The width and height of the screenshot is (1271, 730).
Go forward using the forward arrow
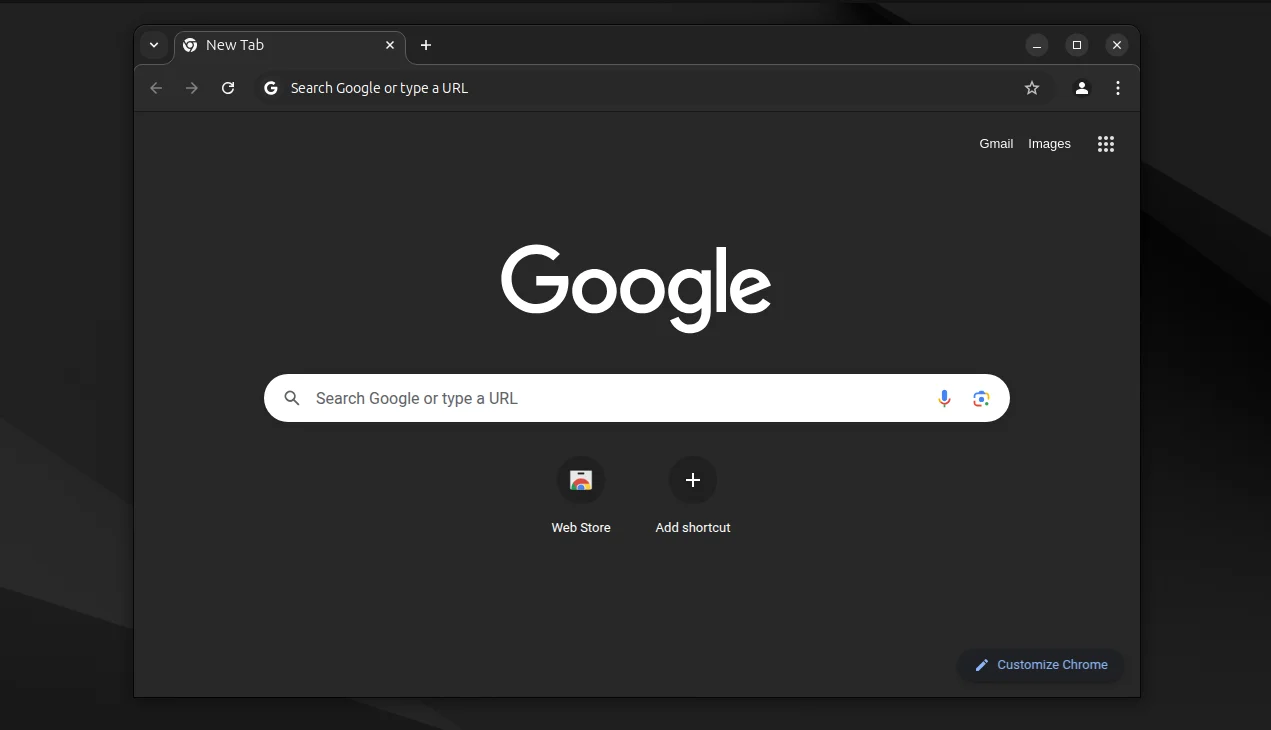pyautogui.click(x=192, y=88)
